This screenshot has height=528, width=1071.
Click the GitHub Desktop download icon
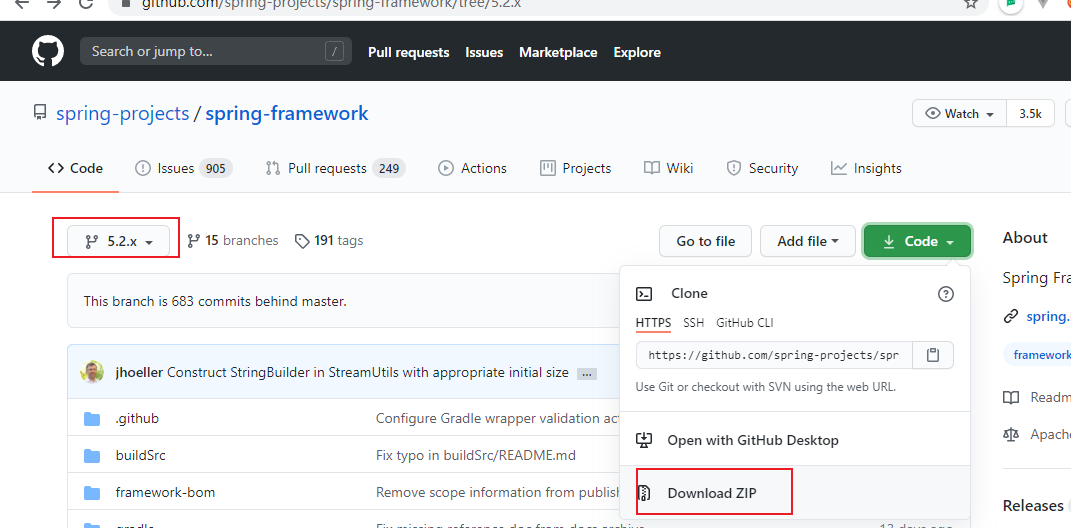click(x=644, y=440)
